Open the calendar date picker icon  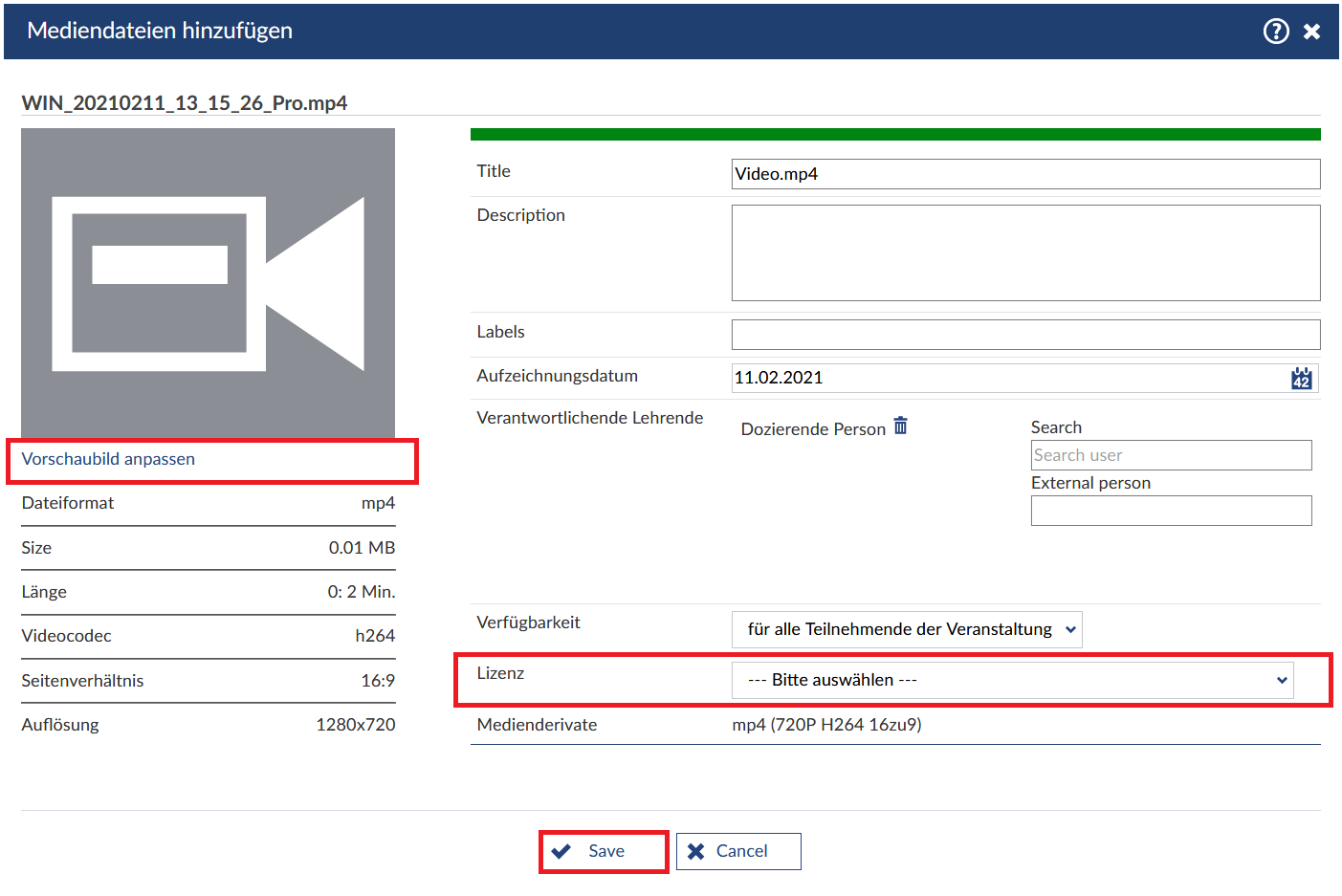tap(1301, 378)
